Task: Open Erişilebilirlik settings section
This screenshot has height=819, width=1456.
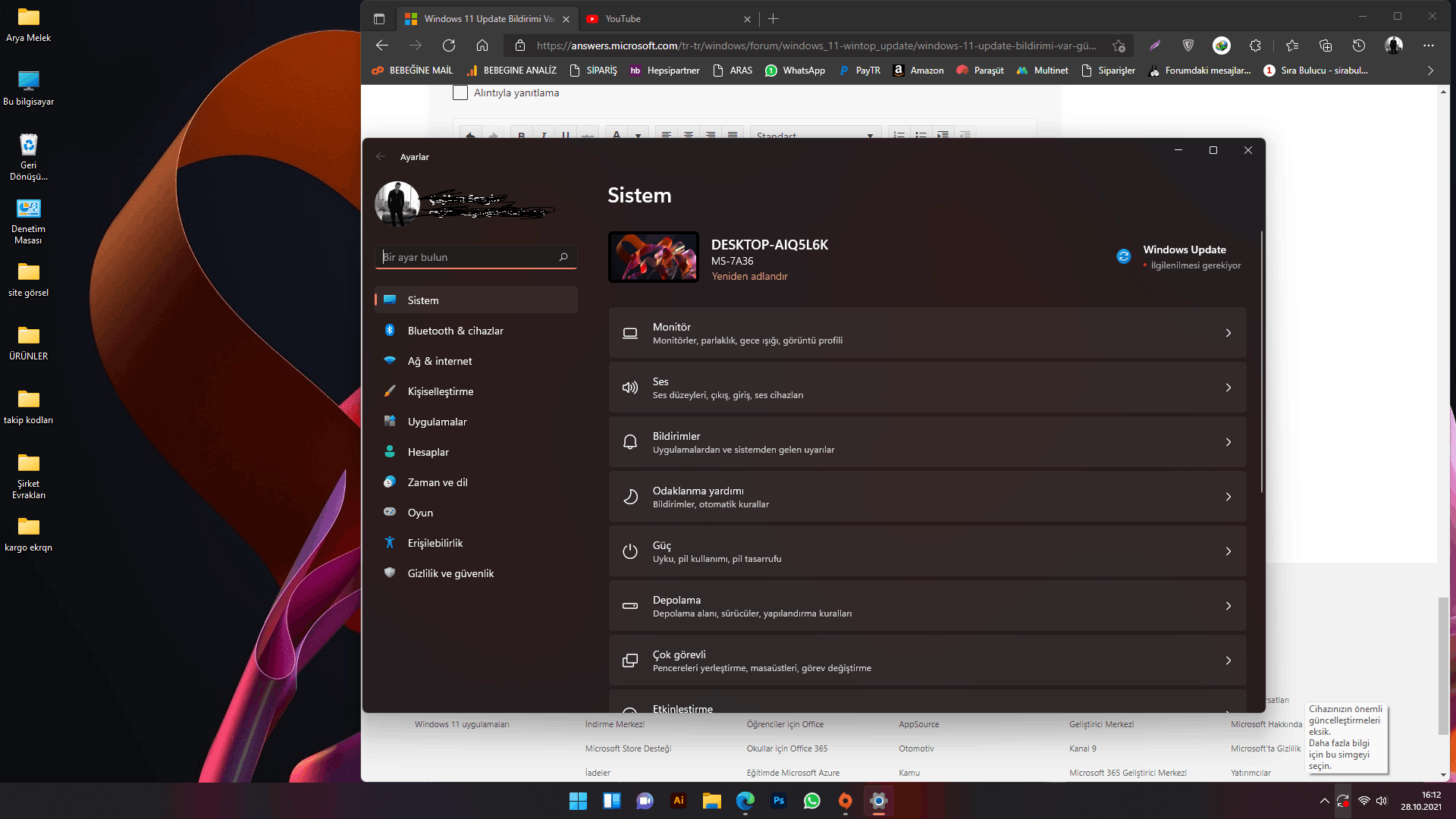Action: click(x=435, y=543)
